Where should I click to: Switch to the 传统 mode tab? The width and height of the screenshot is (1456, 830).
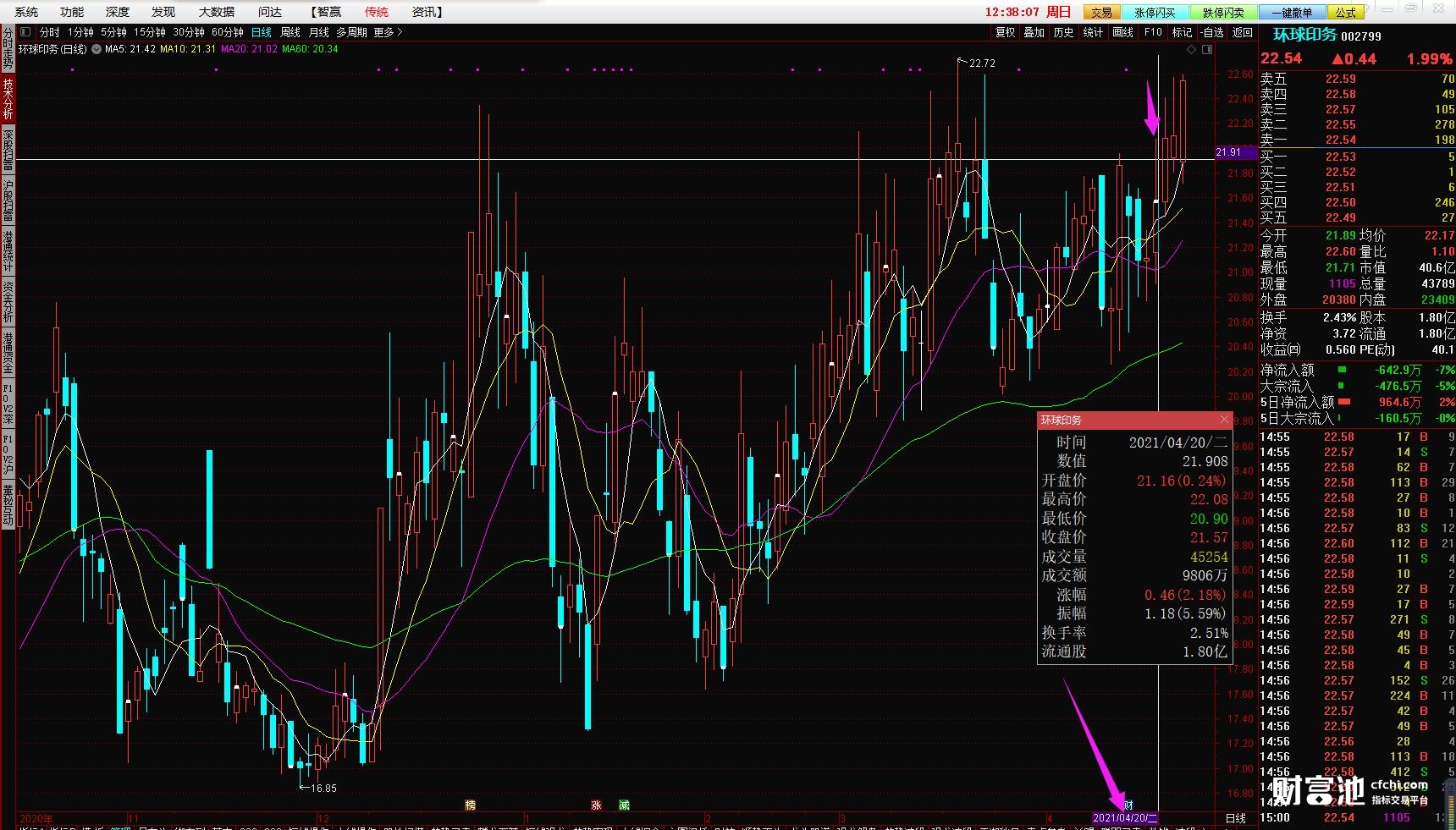coord(377,12)
